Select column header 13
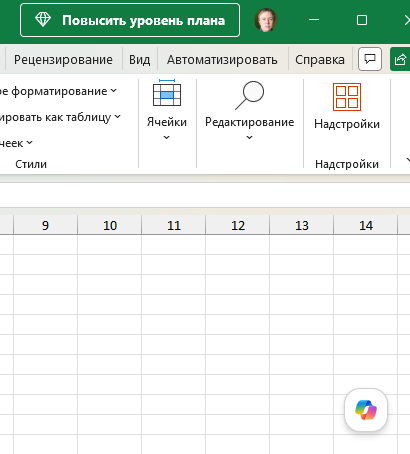 pos(302,225)
